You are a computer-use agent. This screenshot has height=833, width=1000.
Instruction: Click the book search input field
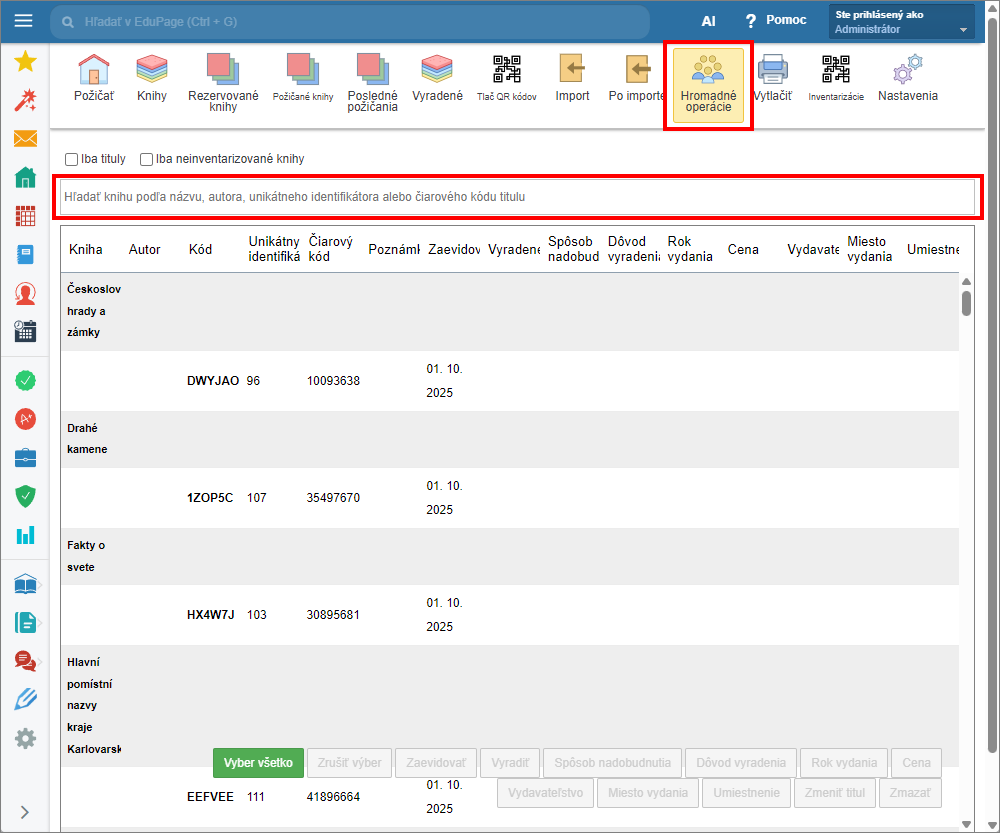[517, 197]
